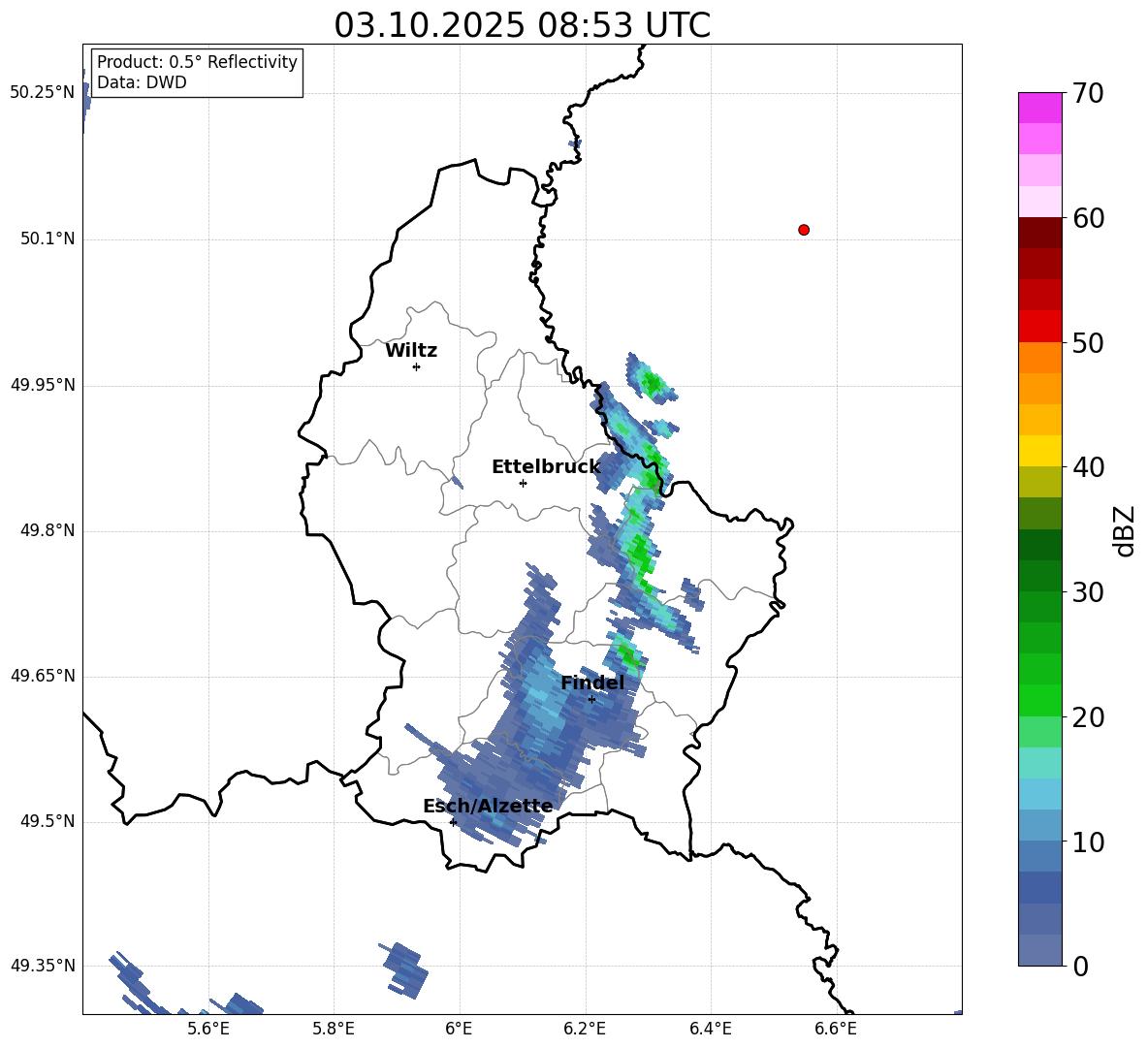Click the magenta top swatch of the colorbar

[1040, 108]
